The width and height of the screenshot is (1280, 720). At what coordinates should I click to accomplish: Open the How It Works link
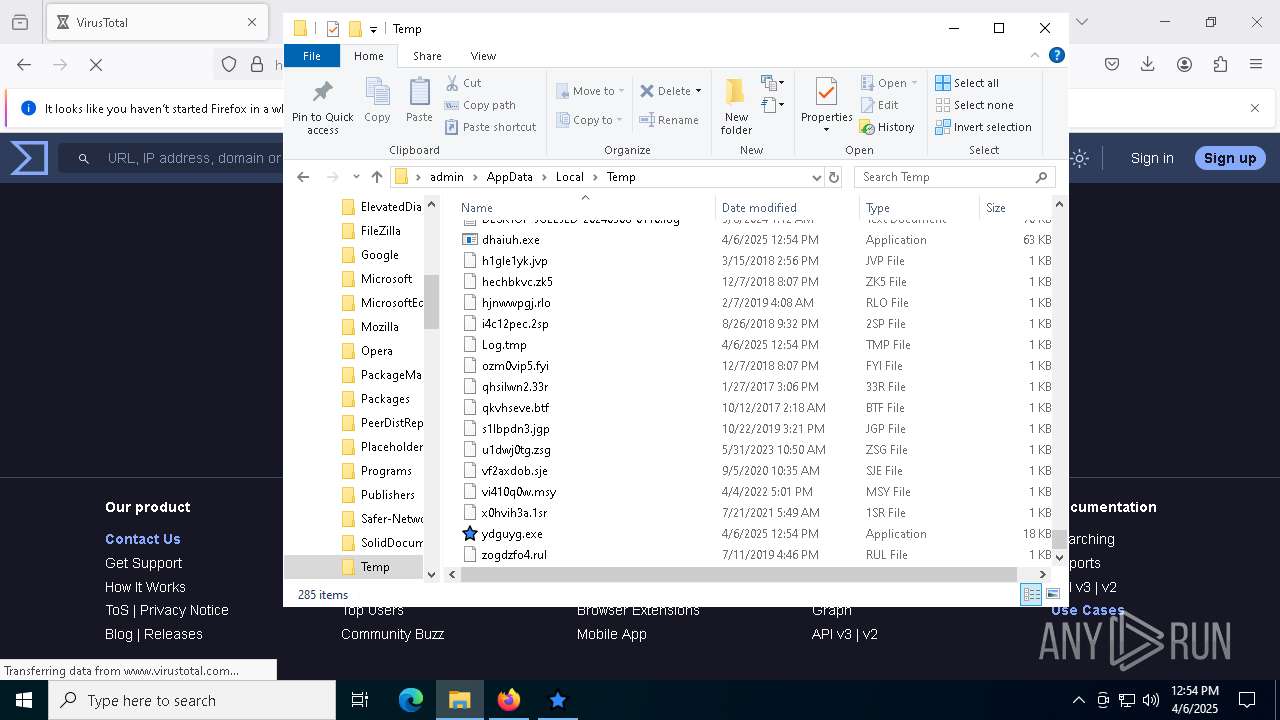[x=145, y=587]
